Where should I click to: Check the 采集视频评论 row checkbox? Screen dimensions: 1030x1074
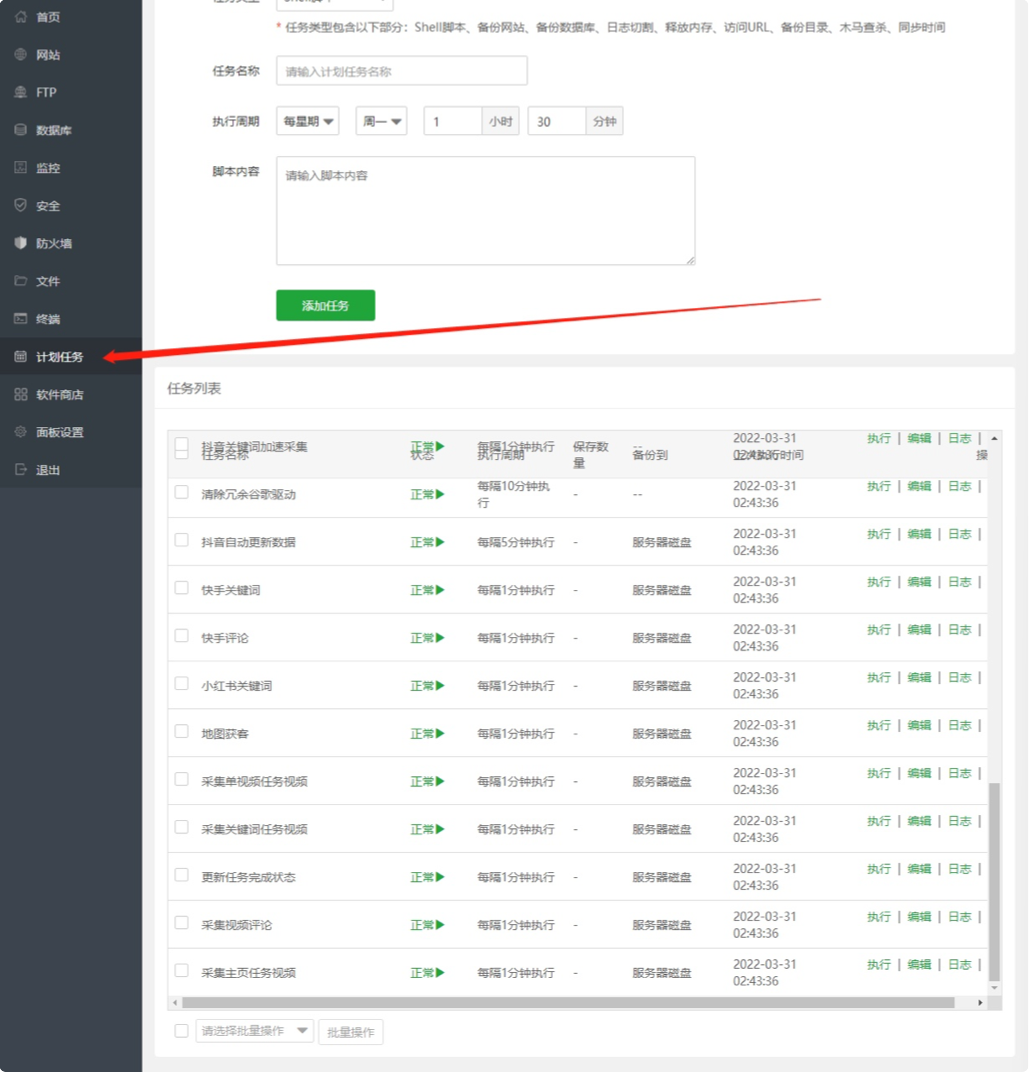pyautogui.click(x=181, y=923)
